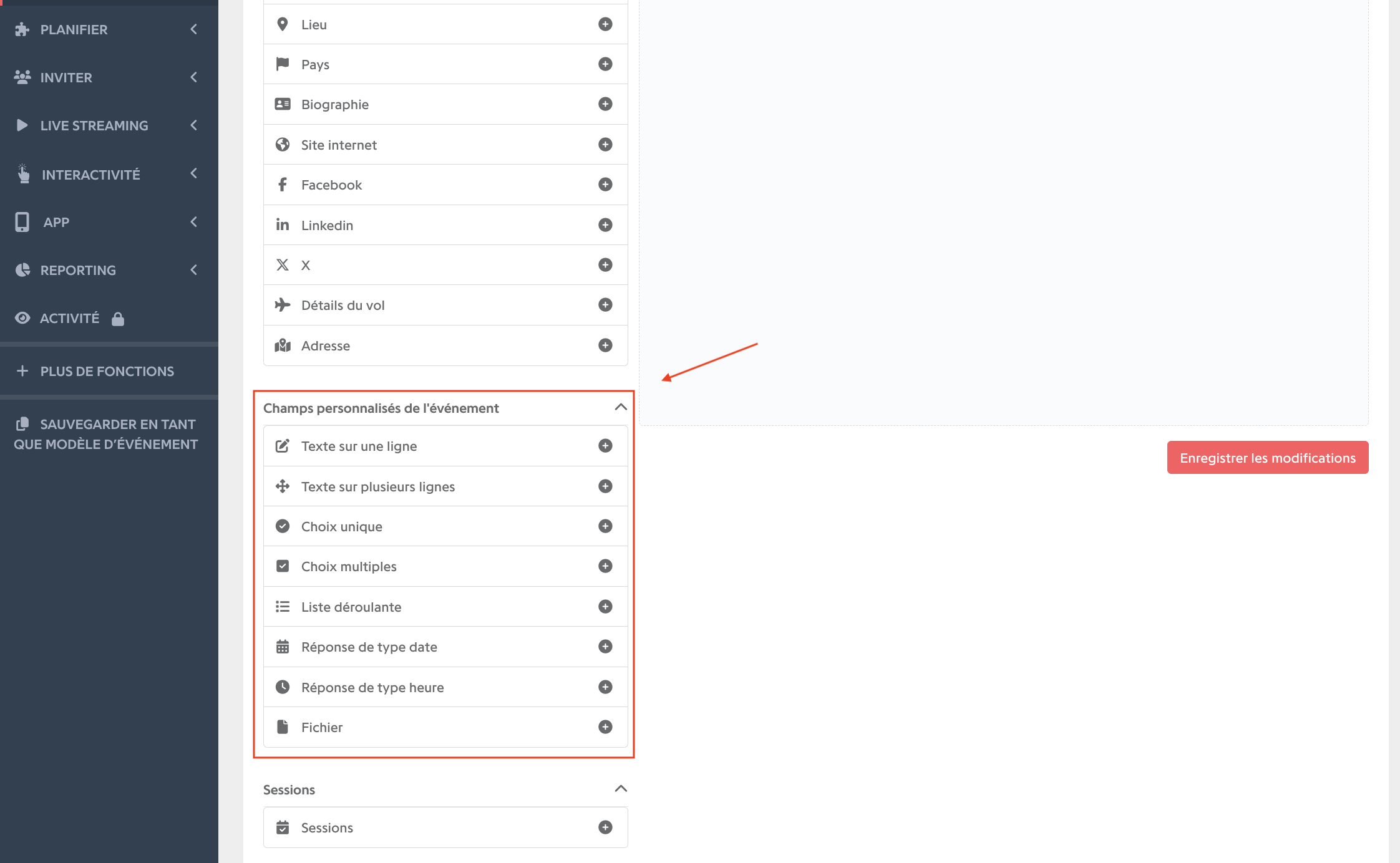Click plus icon for Choix multiples
This screenshot has height=863, width=1400.
click(x=605, y=566)
